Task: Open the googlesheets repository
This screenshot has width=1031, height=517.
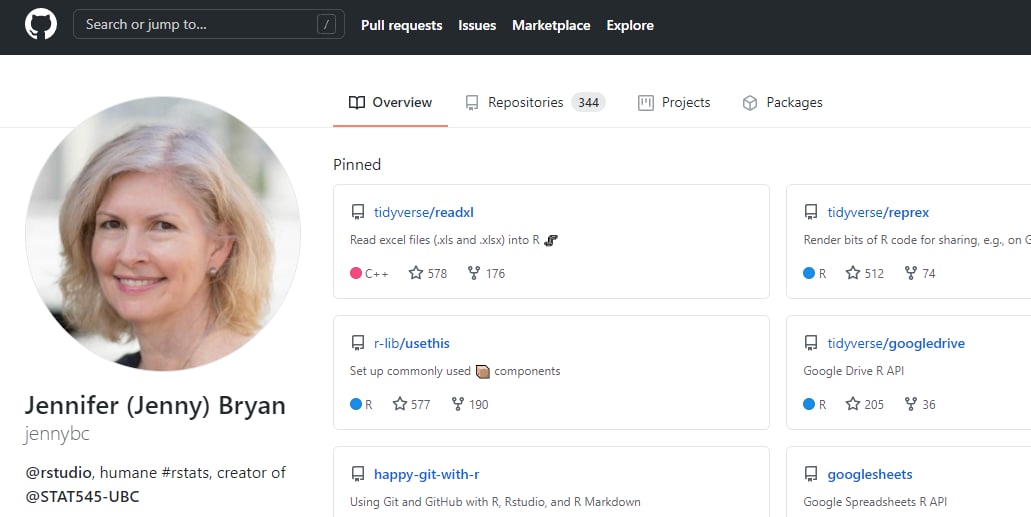Action: (869, 474)
